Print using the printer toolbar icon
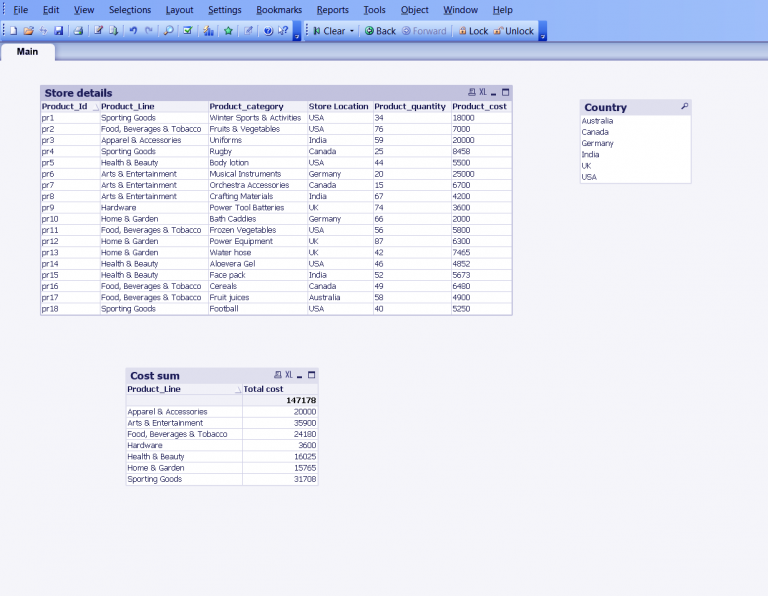 [78, 31]
